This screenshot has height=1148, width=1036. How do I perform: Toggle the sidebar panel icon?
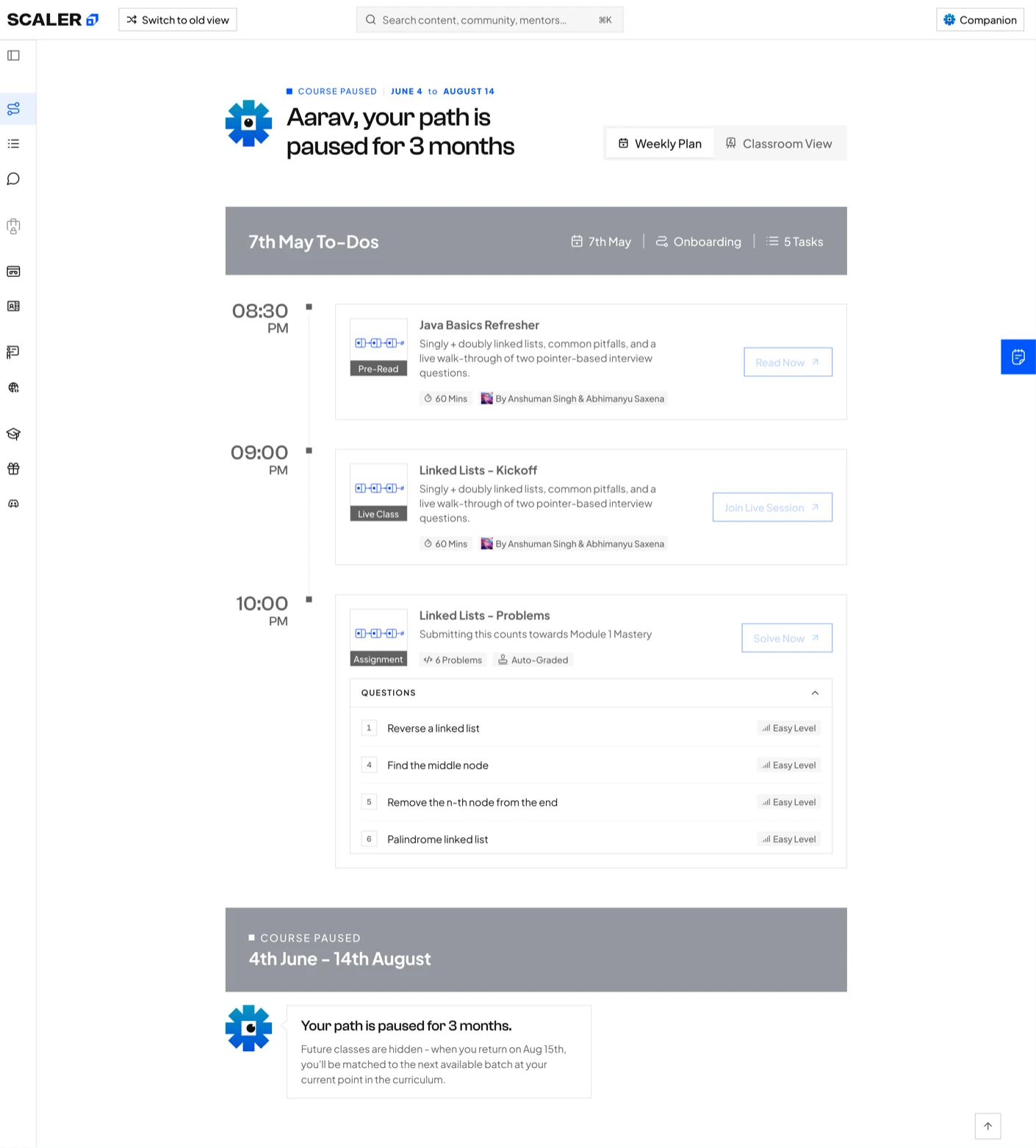coord(13,55)
